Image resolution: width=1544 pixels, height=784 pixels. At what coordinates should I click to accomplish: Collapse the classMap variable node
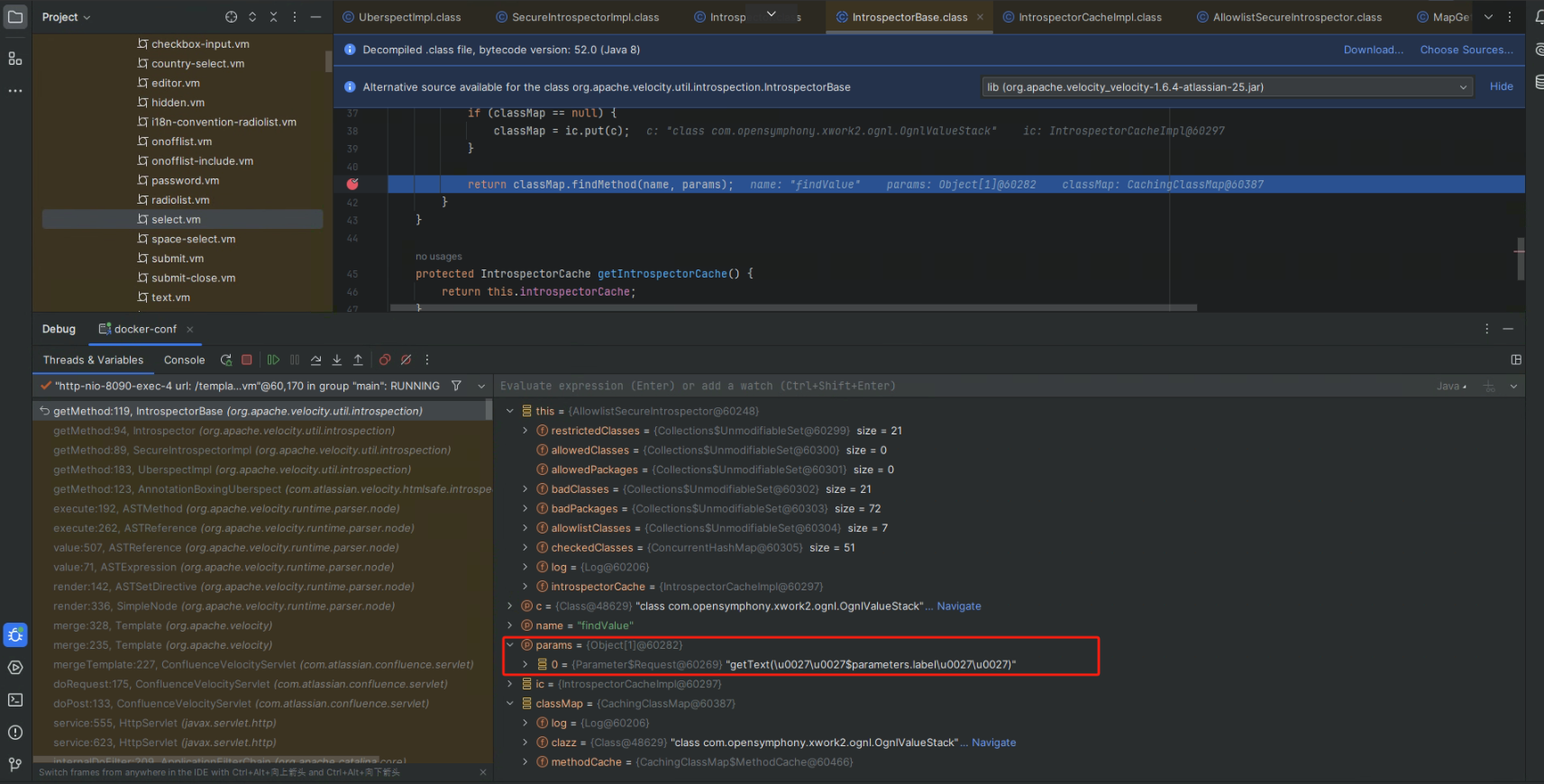[x=510, y=704]
